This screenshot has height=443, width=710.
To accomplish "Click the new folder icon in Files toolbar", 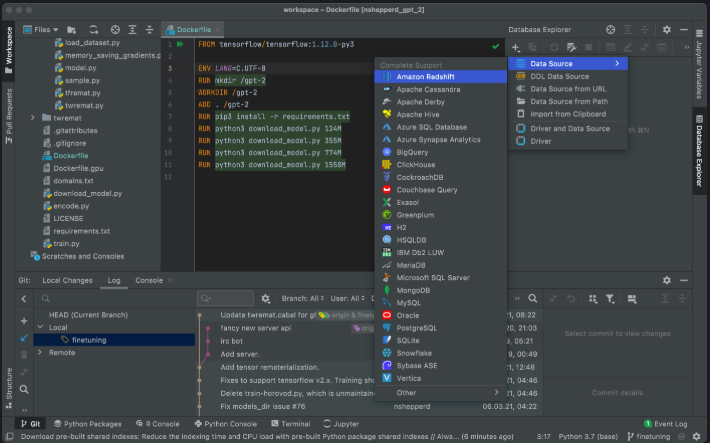I will [x=72, y=30].
